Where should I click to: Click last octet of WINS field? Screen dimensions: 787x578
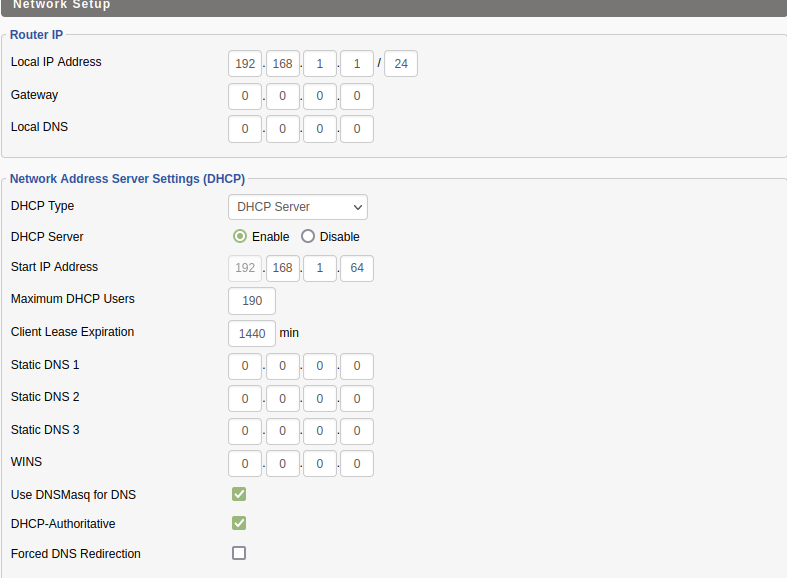357,464
